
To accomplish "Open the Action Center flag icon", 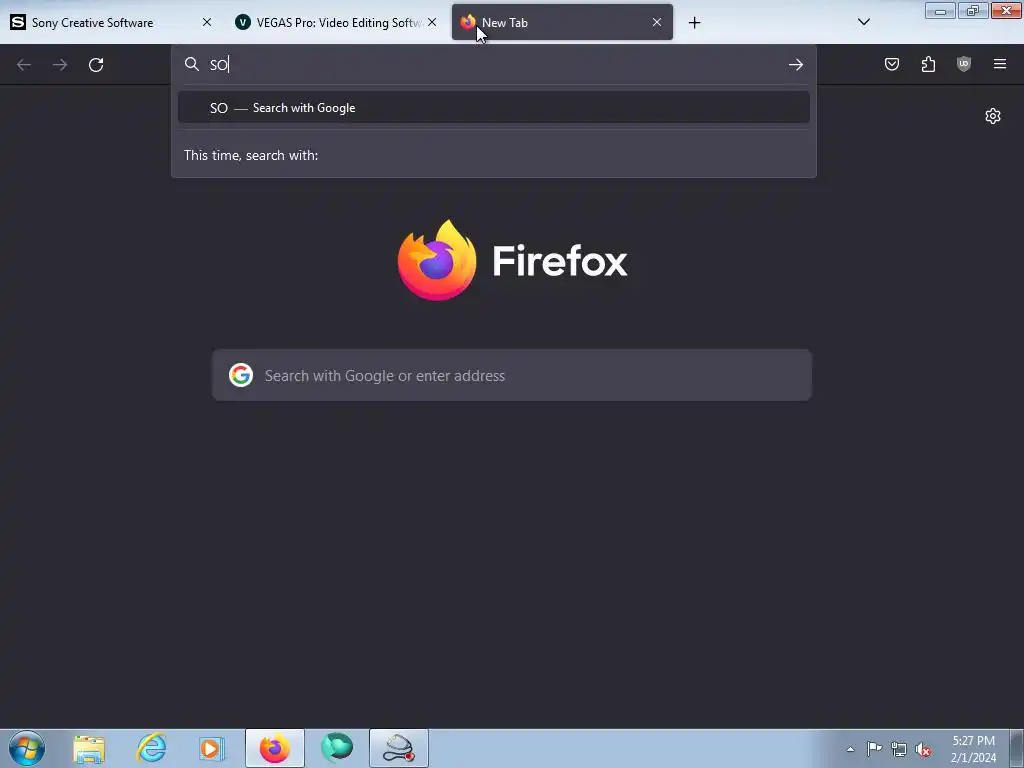I will (x=874, y=749).
